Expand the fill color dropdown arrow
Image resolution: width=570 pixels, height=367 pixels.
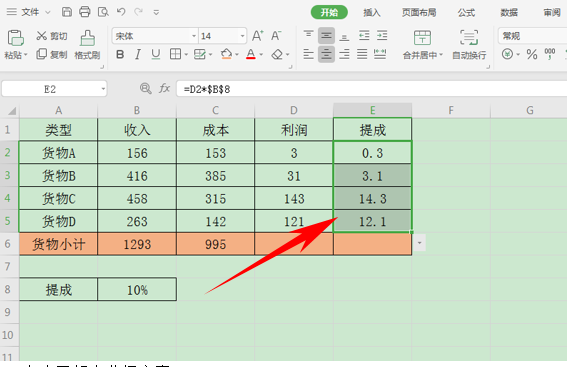coord(237,55)
